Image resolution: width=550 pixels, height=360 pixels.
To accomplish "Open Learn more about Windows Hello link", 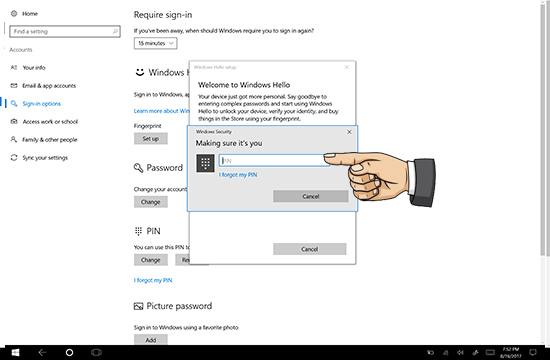I will click(161, 111).
